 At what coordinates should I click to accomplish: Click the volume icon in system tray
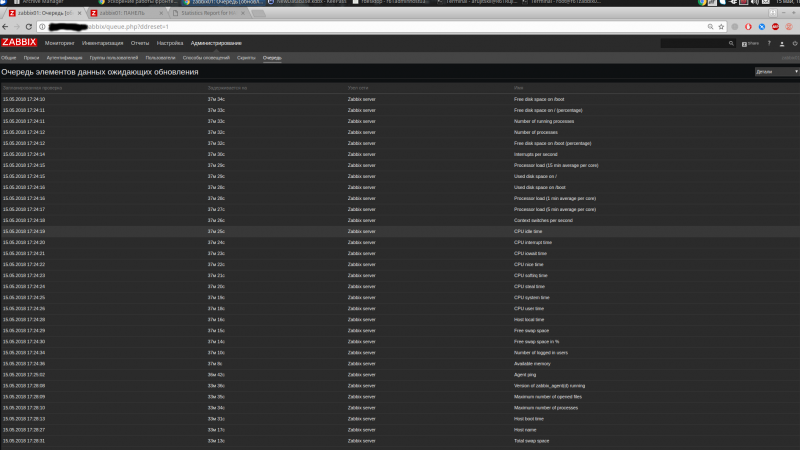coord(755,2)
